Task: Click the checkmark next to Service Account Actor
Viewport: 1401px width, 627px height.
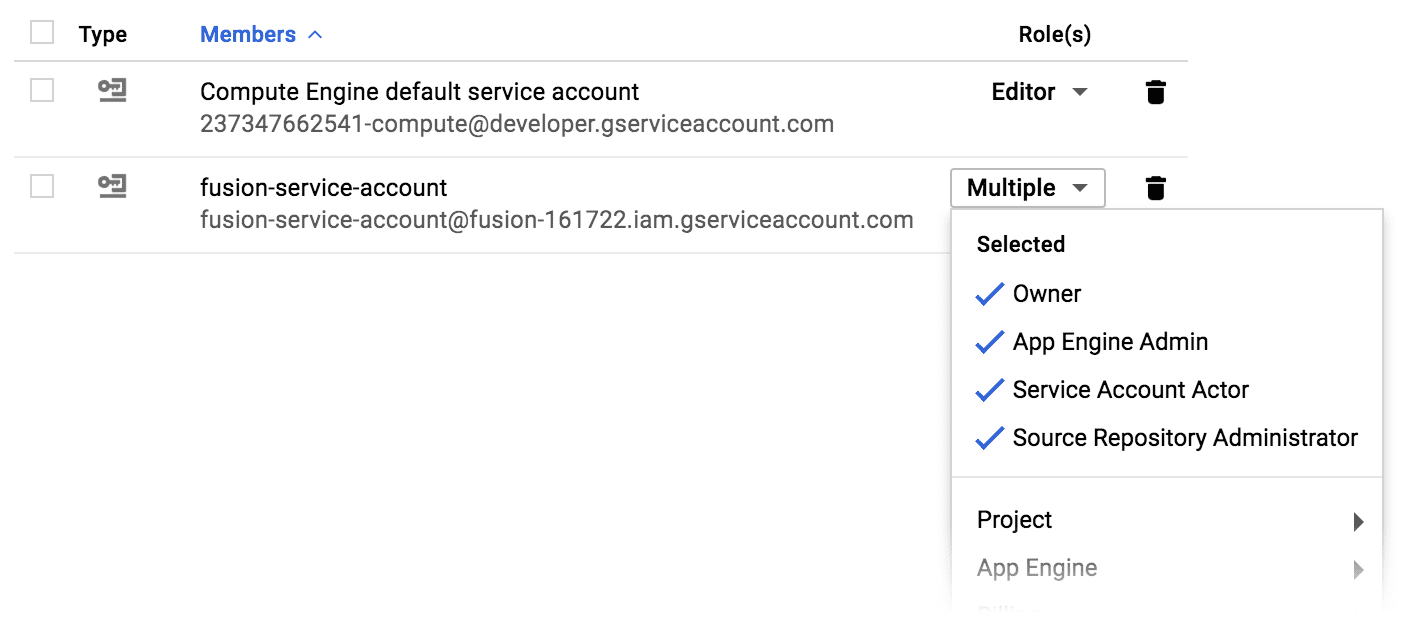Action: click(988, 389)
